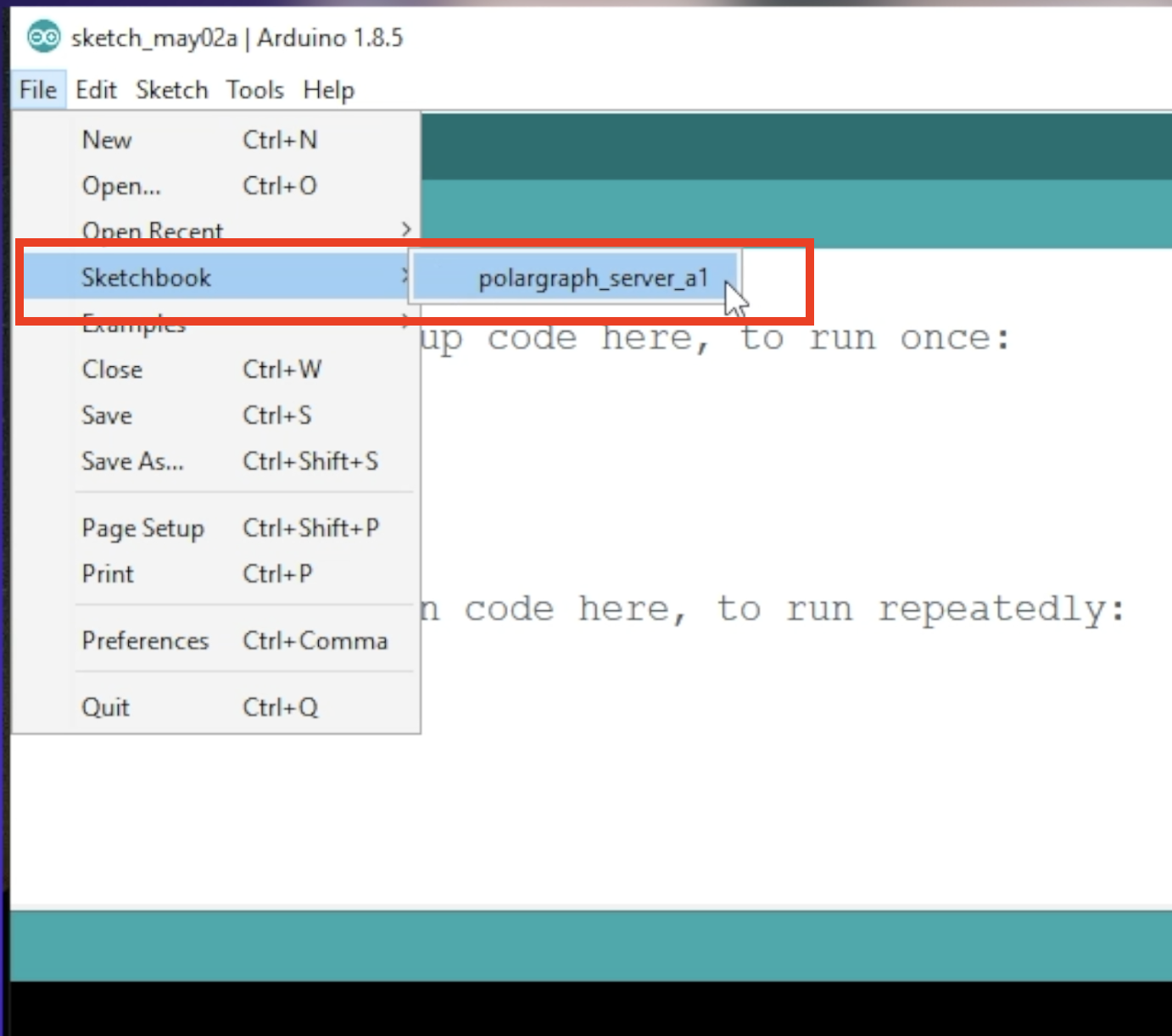Select the Sketchbook menu entry
The width and height of the screenshot is (1172, 1036).
pyautogui.click(x=217, y=277)
